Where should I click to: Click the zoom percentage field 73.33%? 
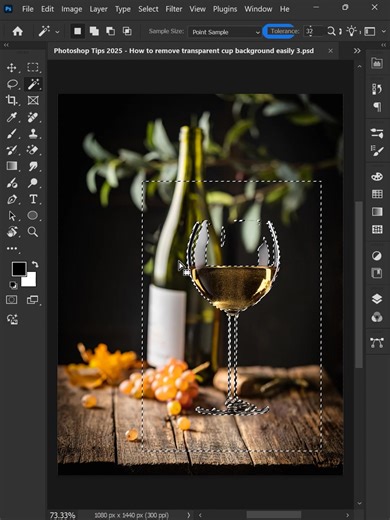pyautogui.click(x=62, y=515)
